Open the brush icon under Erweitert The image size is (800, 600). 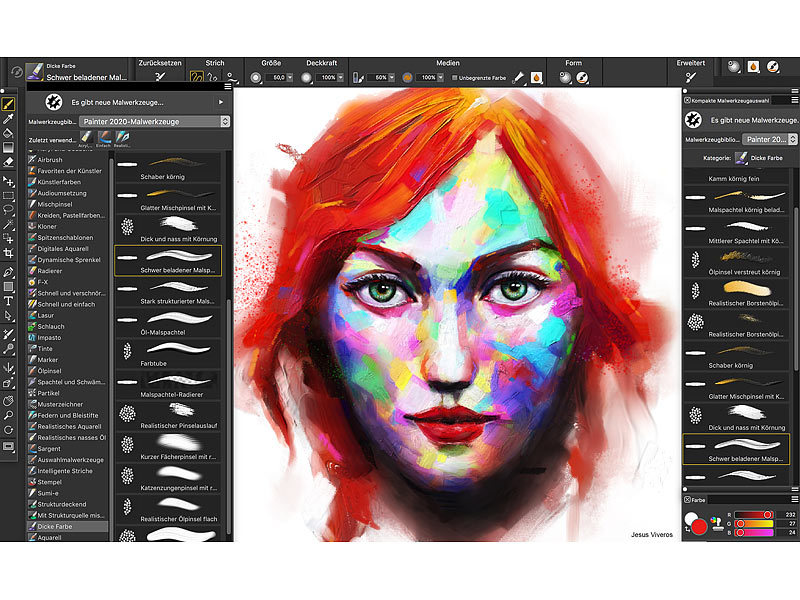[x=690, y=78]
